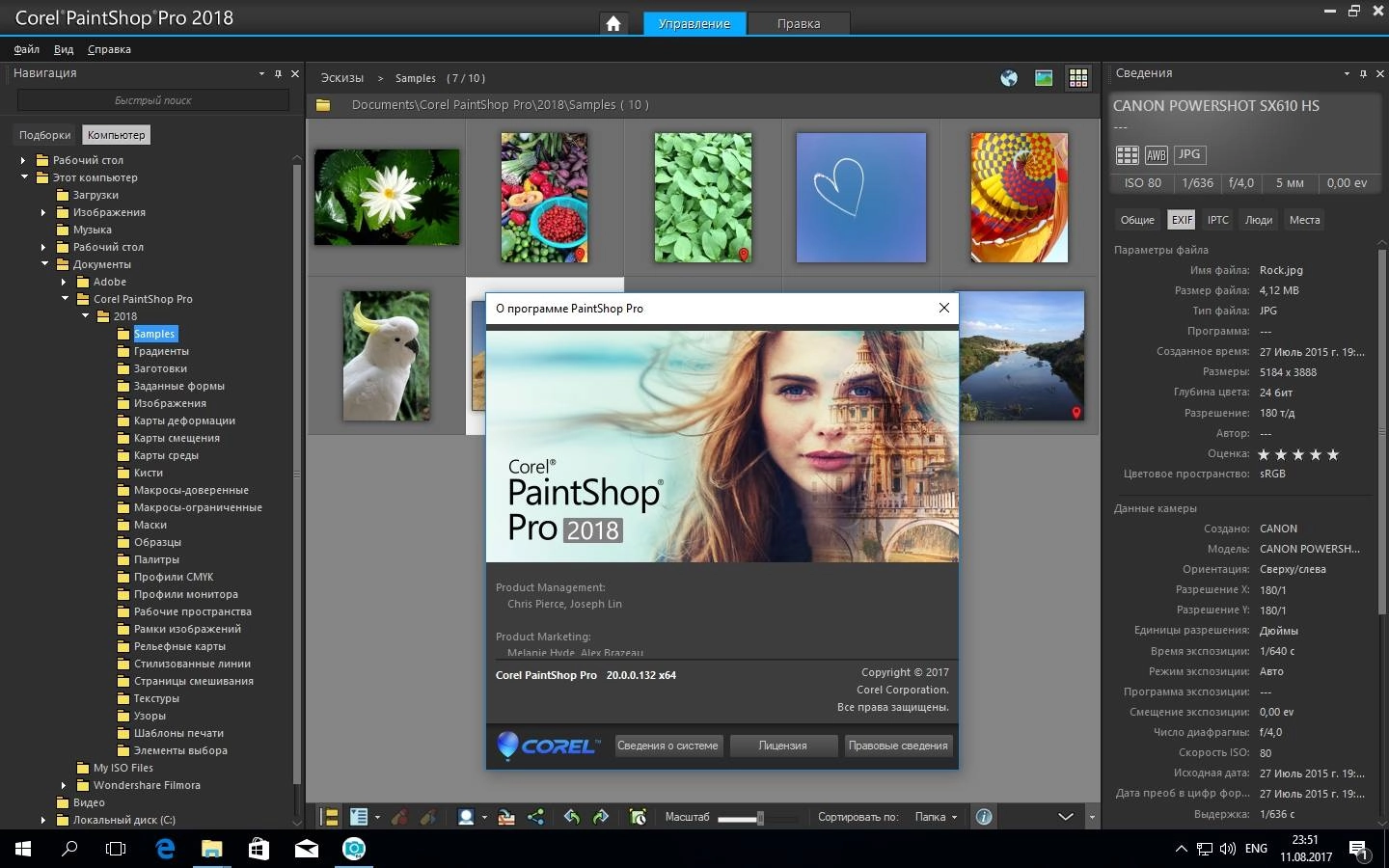Select the hot air balloon thumbnail
Screen dimensions: 1389x868
[x=1020, y=198]
